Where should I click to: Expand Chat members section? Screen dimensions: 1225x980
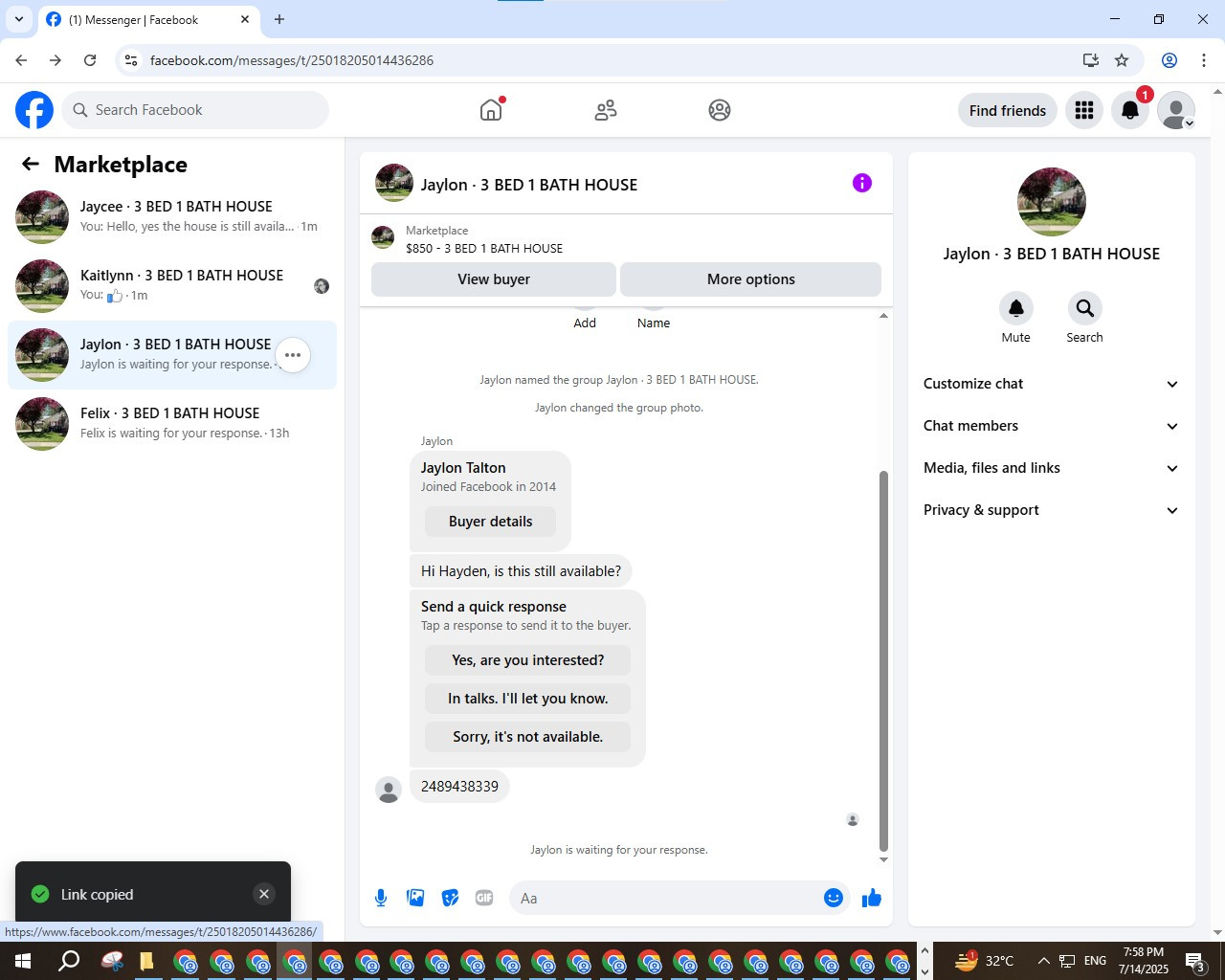(x=1051, y=426)
